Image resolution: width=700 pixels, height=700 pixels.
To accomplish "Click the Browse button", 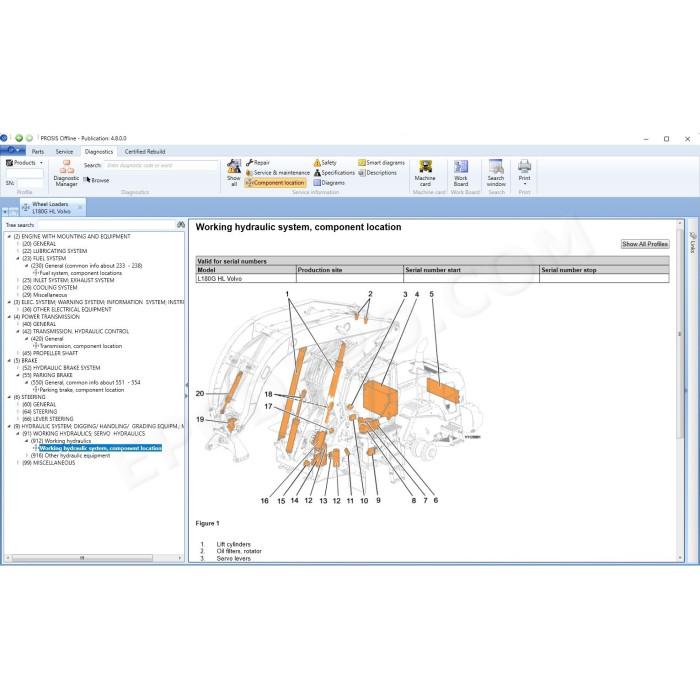I will (x=100, y=180).
